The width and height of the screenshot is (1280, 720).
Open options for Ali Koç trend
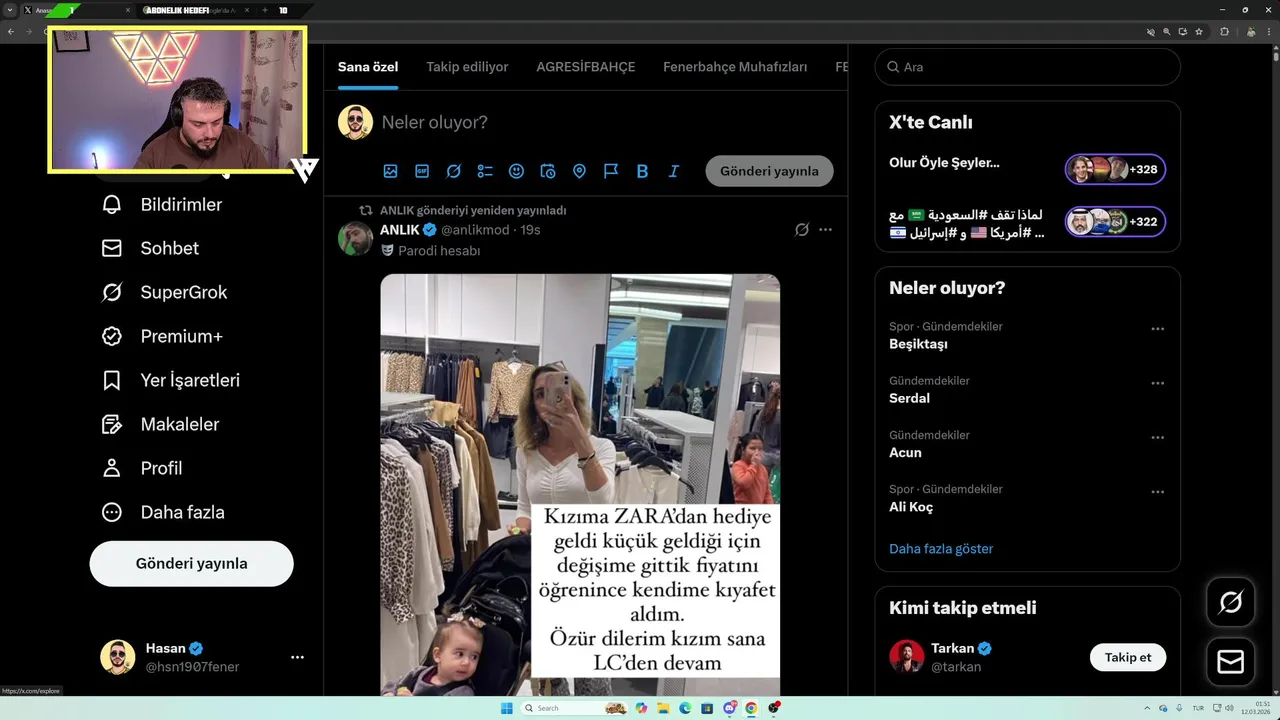pyautogui.click(x=1157, y=492)
